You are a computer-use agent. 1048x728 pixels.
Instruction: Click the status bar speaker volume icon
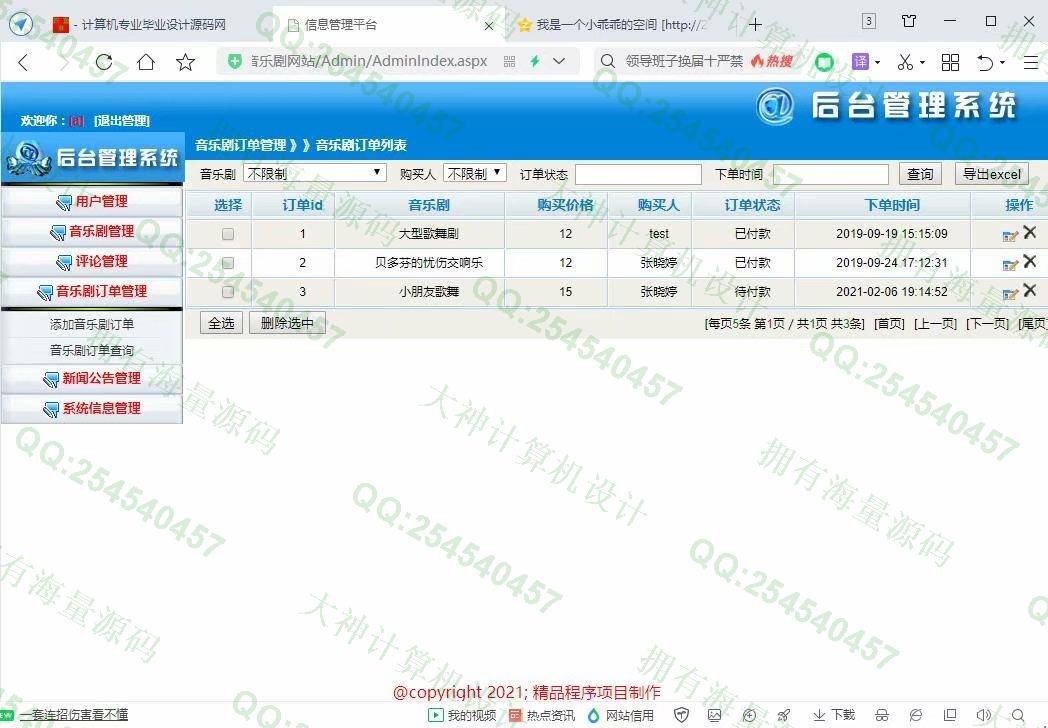click(983, 715)
